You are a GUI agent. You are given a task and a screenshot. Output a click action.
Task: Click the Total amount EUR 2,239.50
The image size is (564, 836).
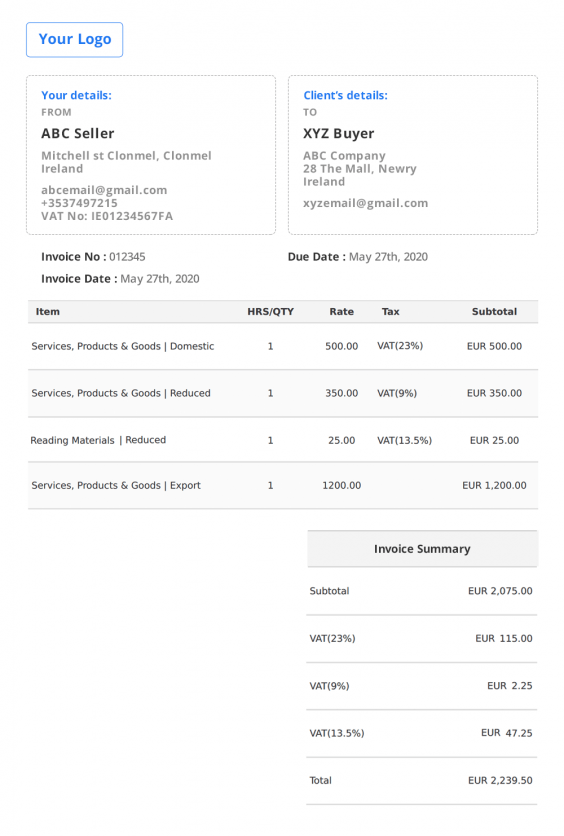(500, 781)
